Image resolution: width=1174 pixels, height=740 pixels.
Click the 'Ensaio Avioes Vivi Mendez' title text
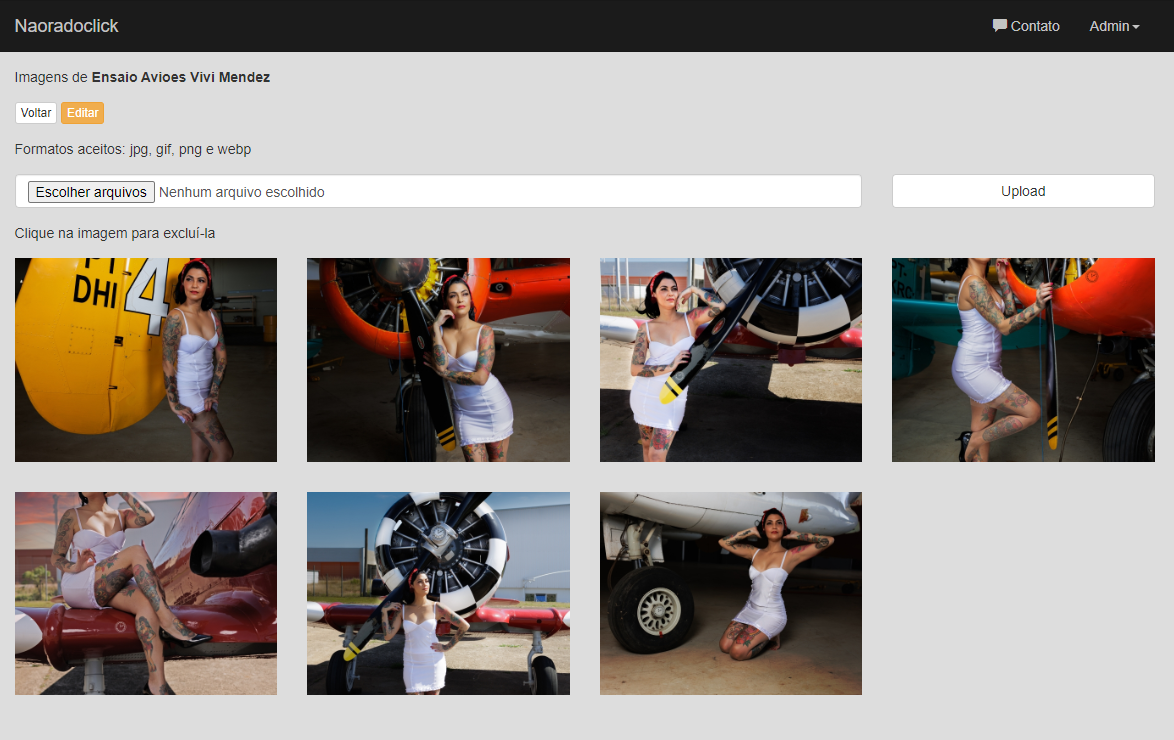(180, 77)
